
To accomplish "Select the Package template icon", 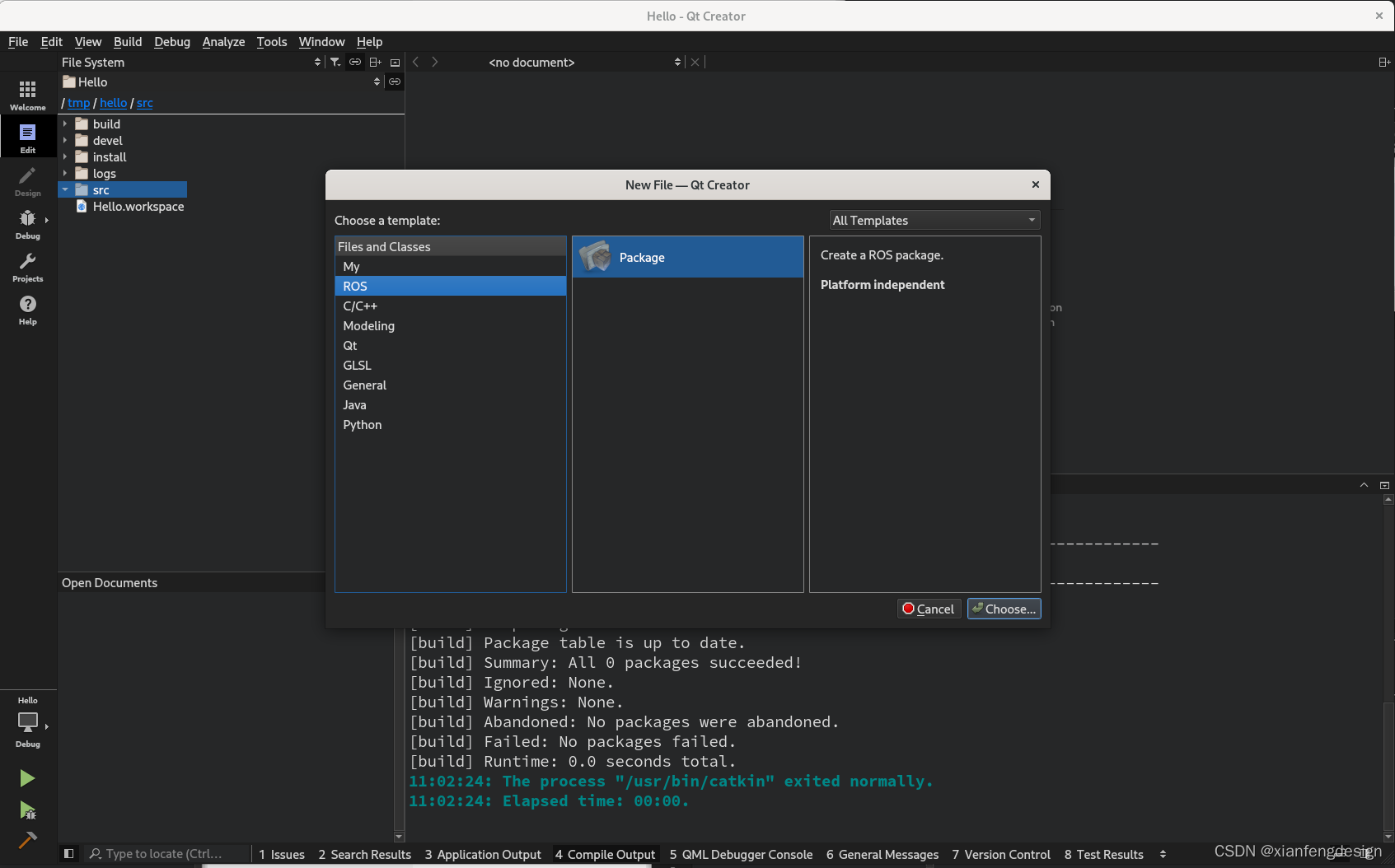I will (596, 257).
